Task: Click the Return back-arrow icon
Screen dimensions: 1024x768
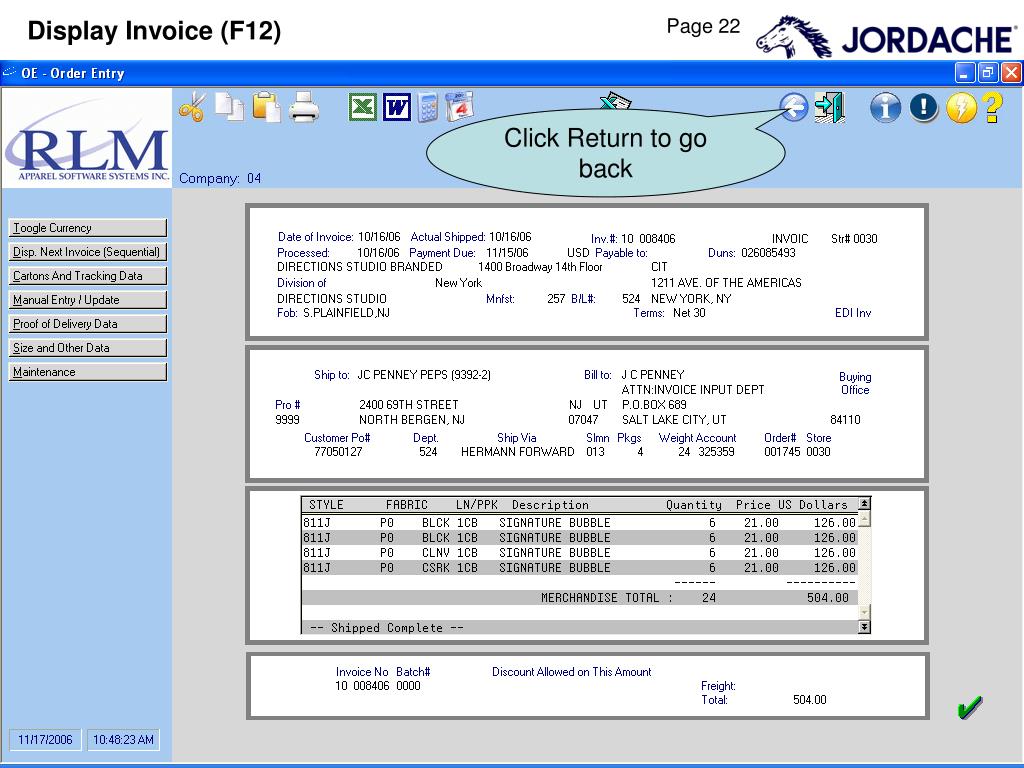Action: click(x=793, y=107)
